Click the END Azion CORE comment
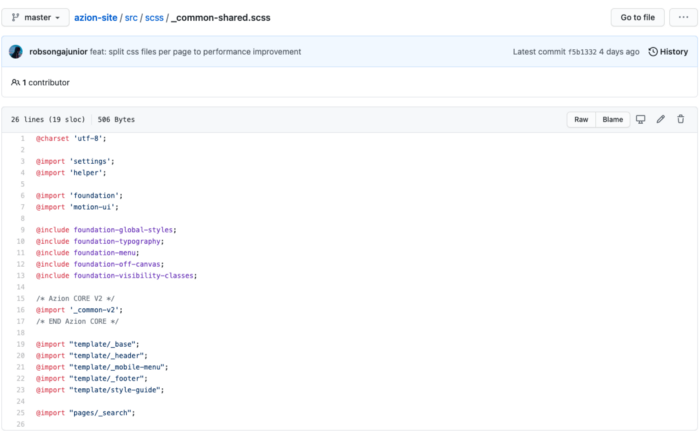Viewport: 700px width, 435px height. click(x=77, y=322)
